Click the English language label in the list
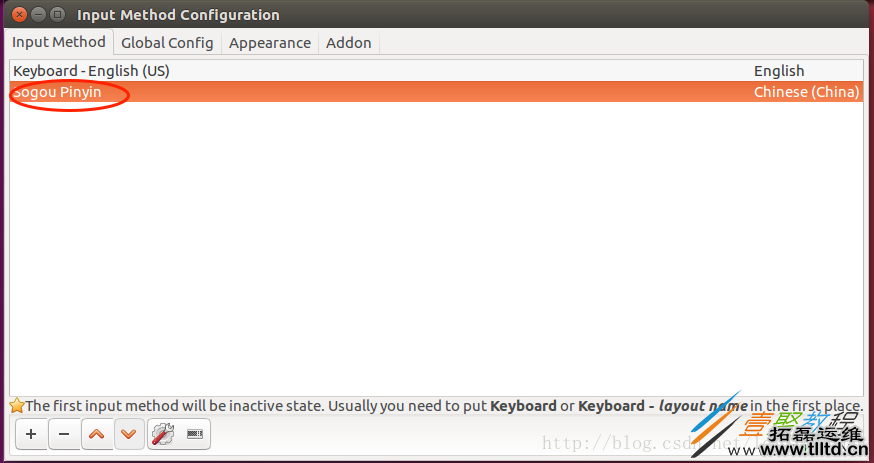 point(779,71)
